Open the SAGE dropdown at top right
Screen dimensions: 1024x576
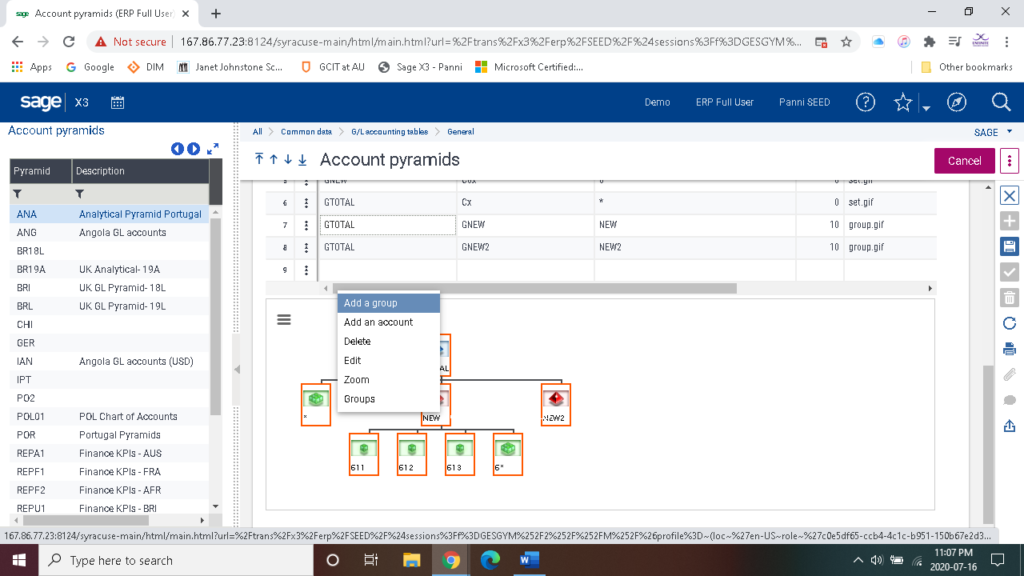pos(991,131)
